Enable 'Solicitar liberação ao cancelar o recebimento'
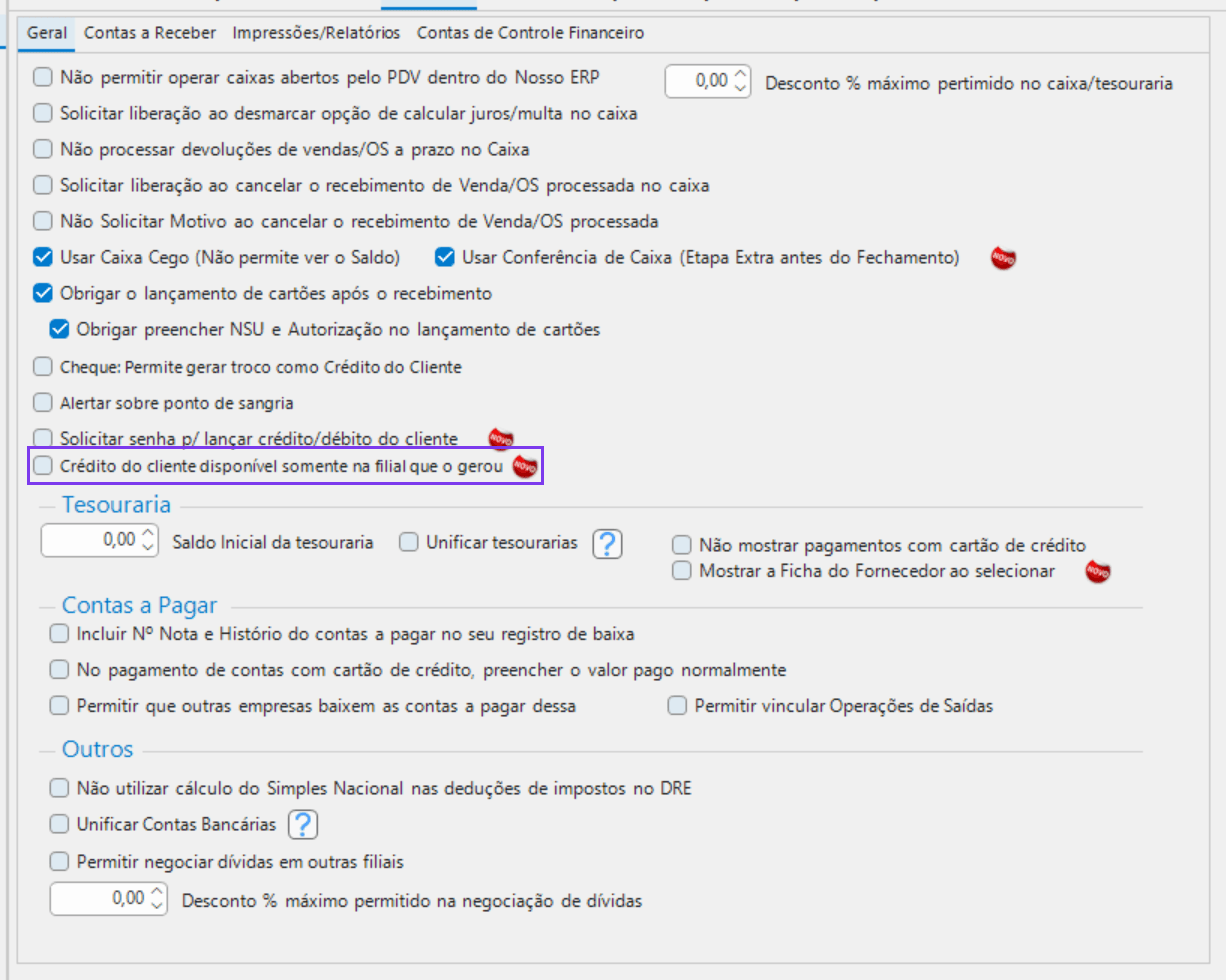This screenshot has height=980, width=1226. point(42,185)
